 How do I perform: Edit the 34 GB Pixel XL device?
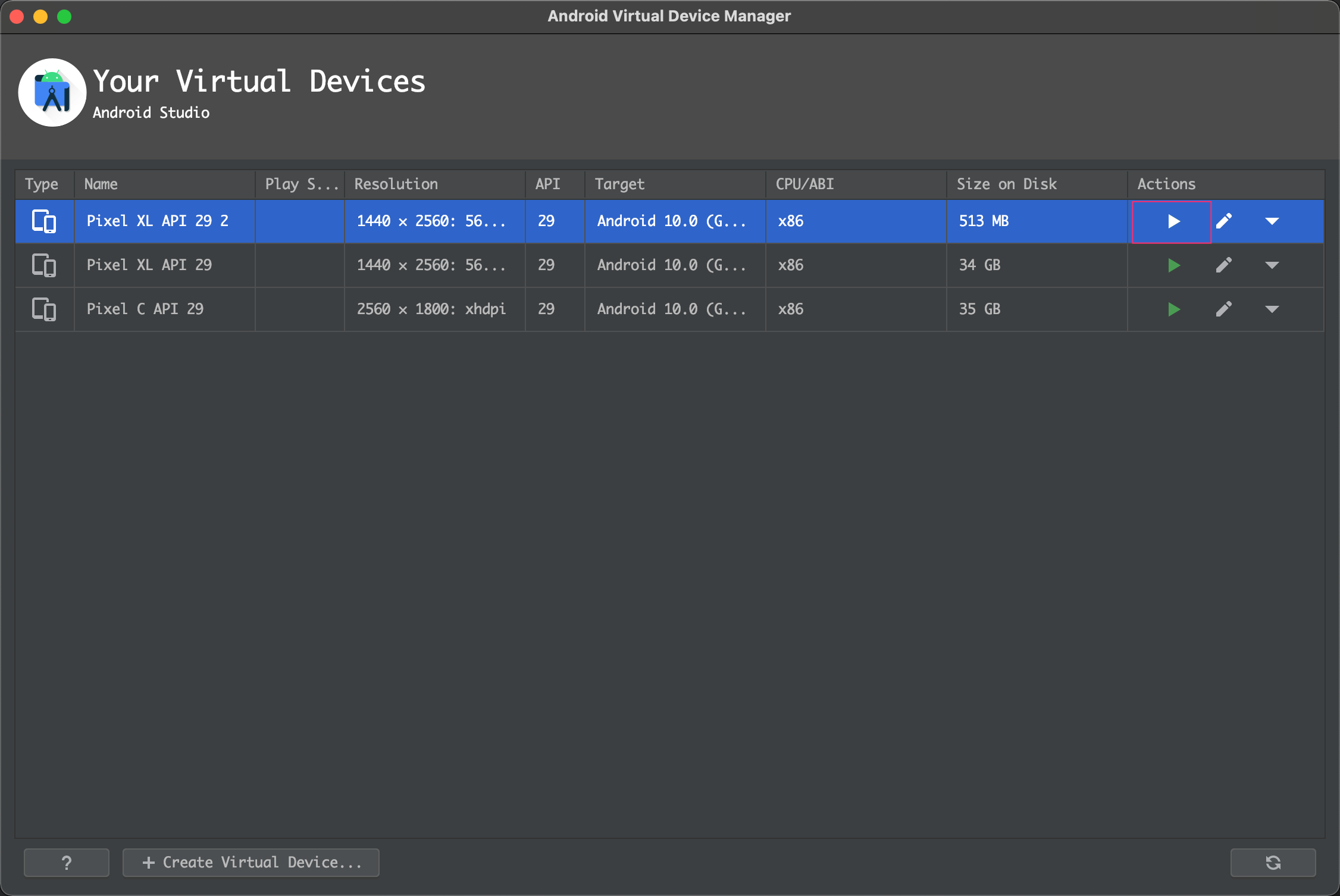click(x=1224, y=265)
